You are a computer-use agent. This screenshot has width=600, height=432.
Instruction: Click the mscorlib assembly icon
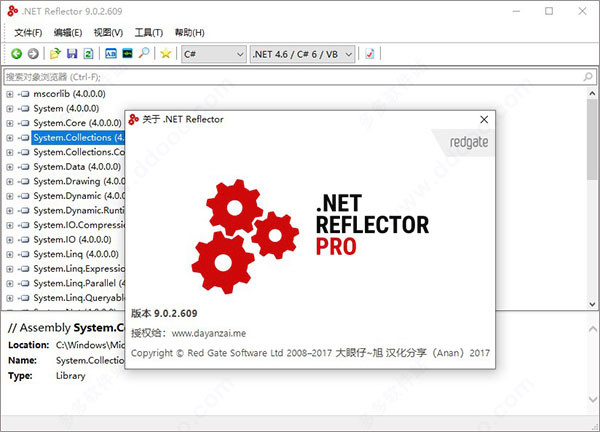click(x=24, y=94)
